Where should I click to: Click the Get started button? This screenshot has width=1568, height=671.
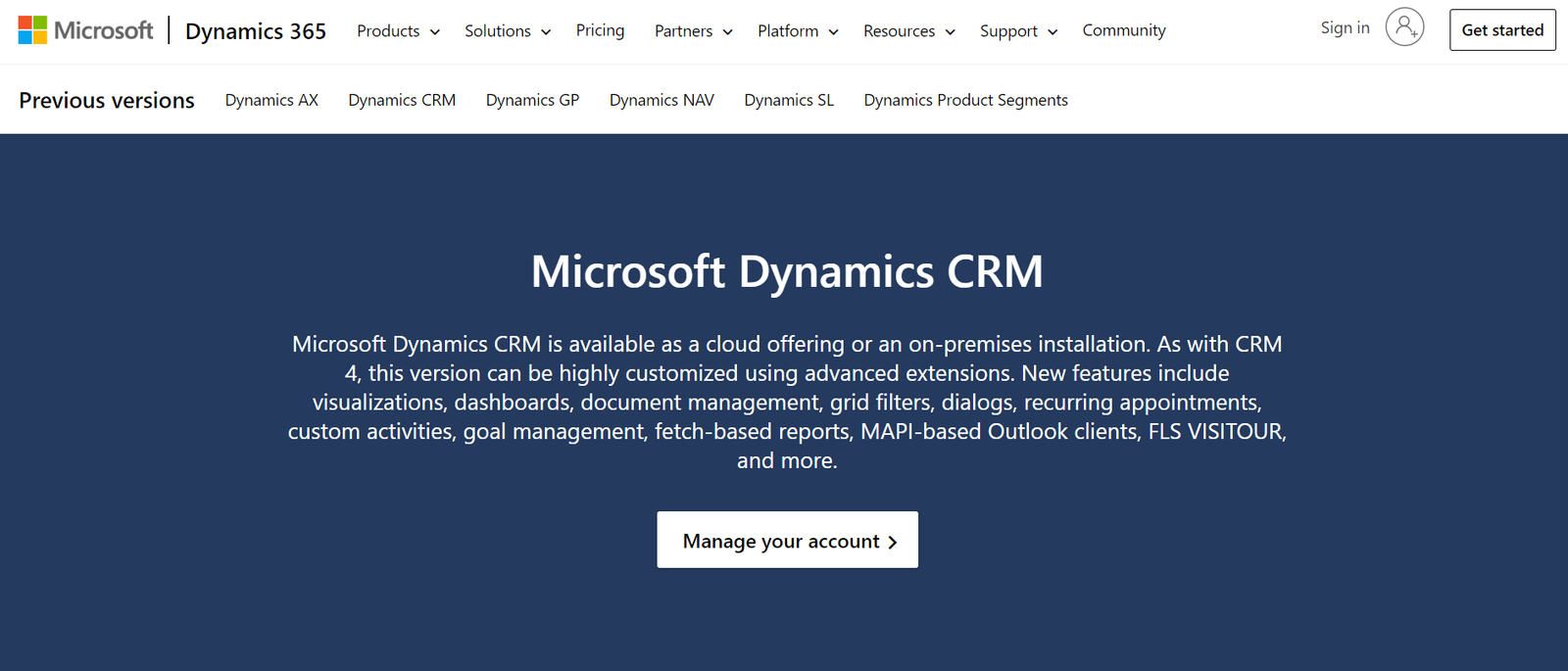(x=1502, y=30)
